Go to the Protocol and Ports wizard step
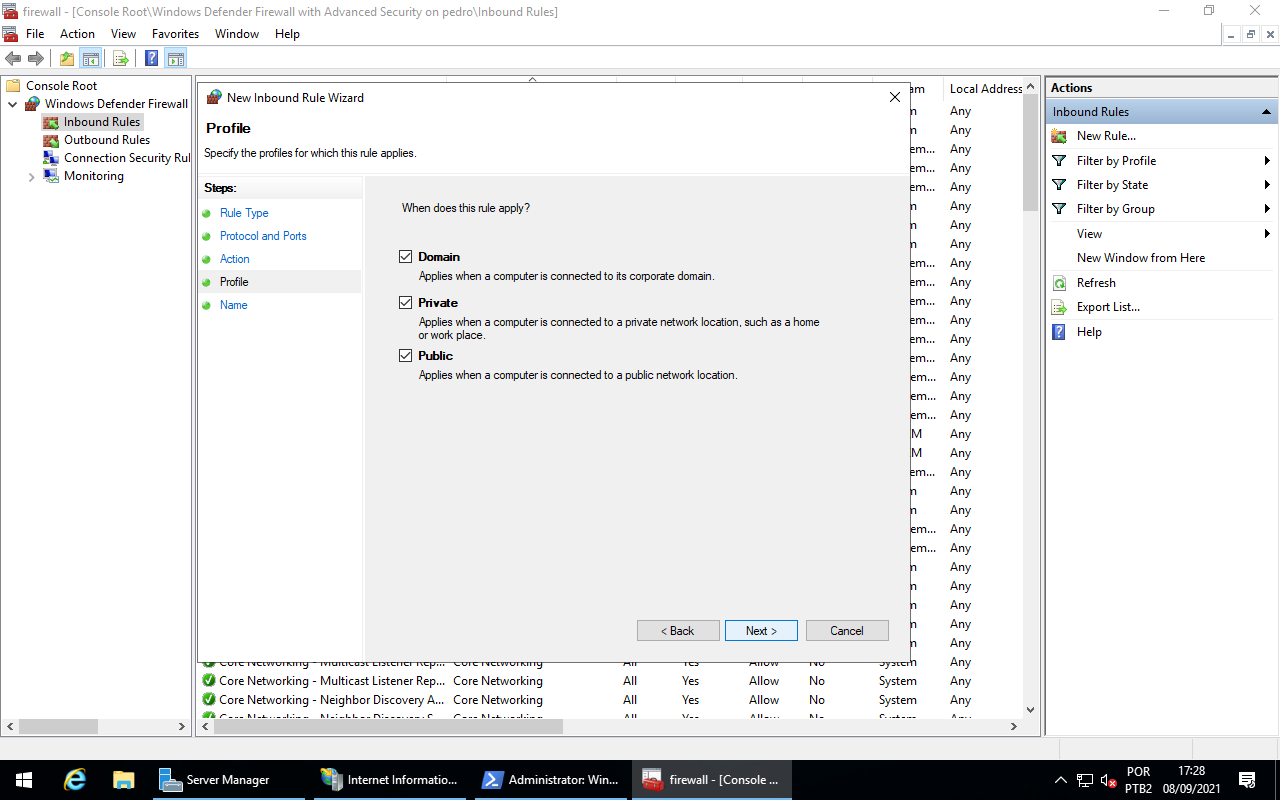 pos(263,236)
